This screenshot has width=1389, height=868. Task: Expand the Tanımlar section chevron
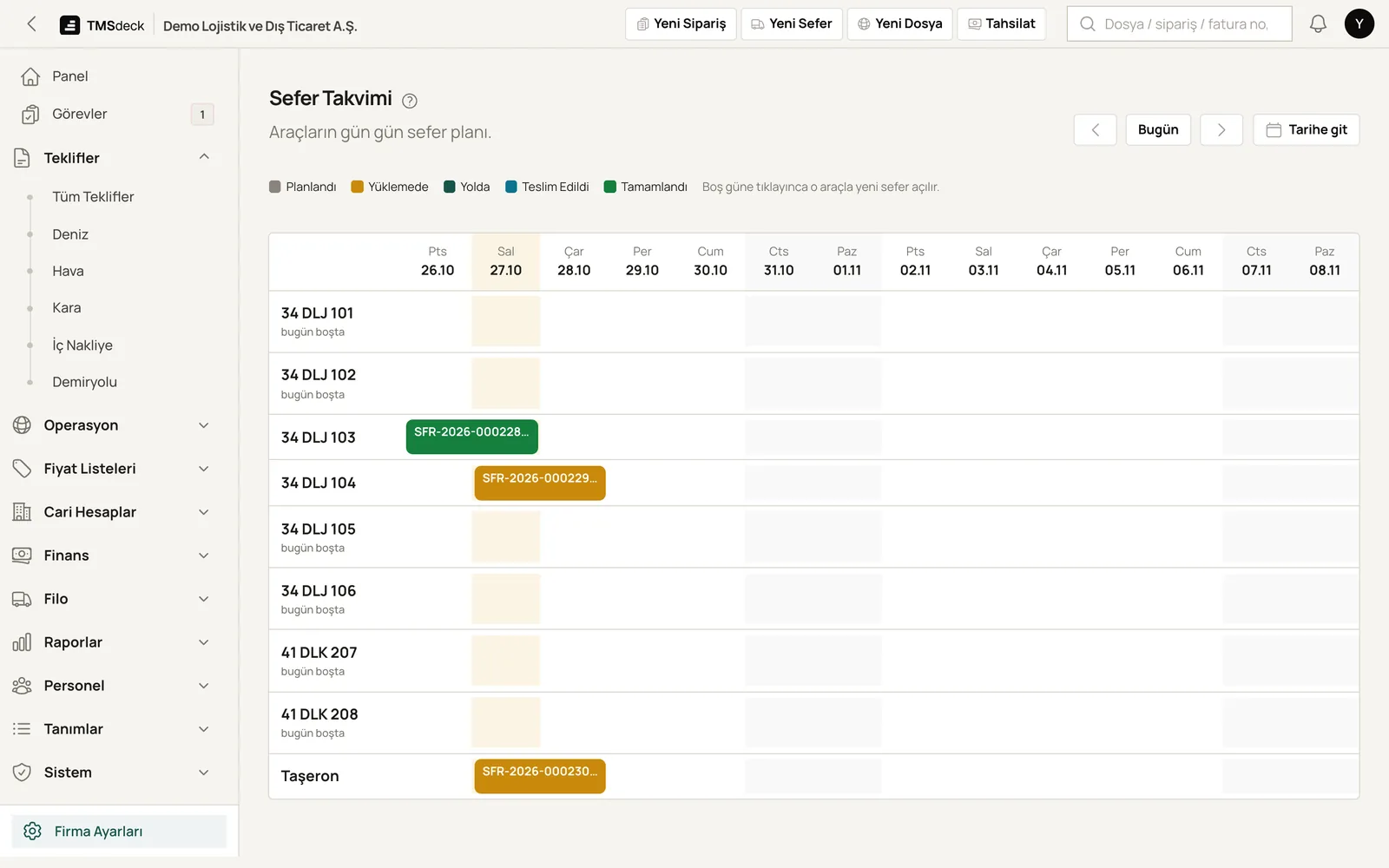click(x=204, y=729)
